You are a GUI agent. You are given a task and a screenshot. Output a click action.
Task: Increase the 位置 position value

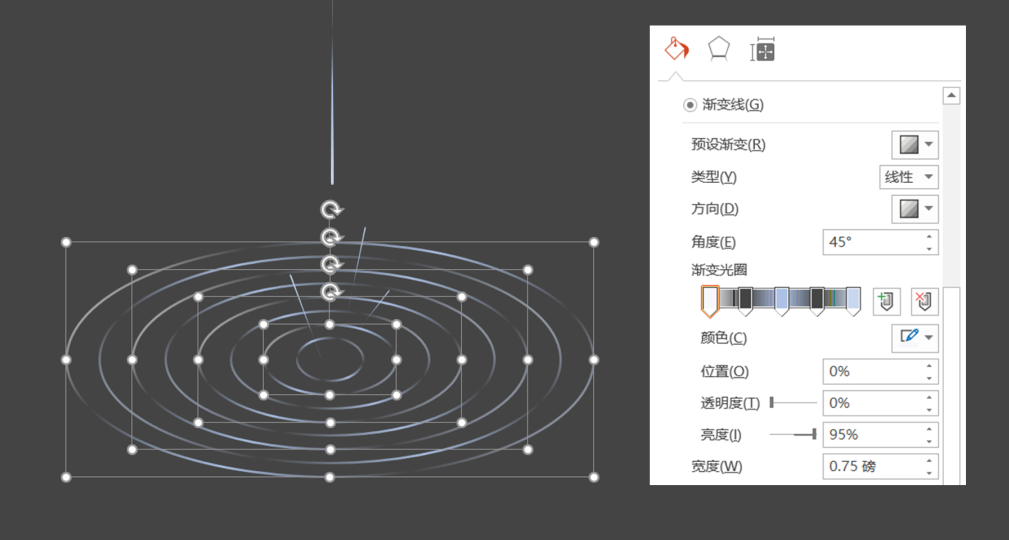tap(929, 366)
